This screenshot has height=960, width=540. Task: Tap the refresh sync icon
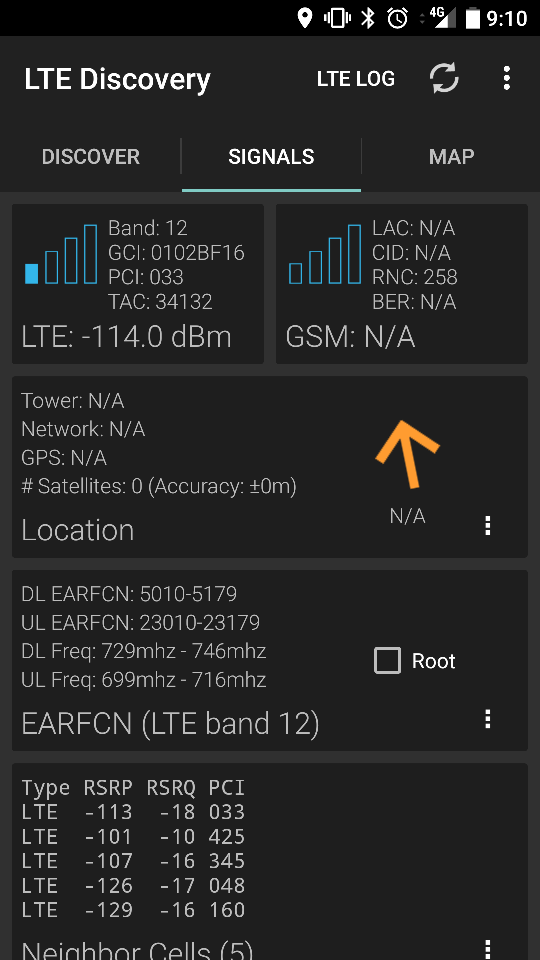(x=444, y=78)
